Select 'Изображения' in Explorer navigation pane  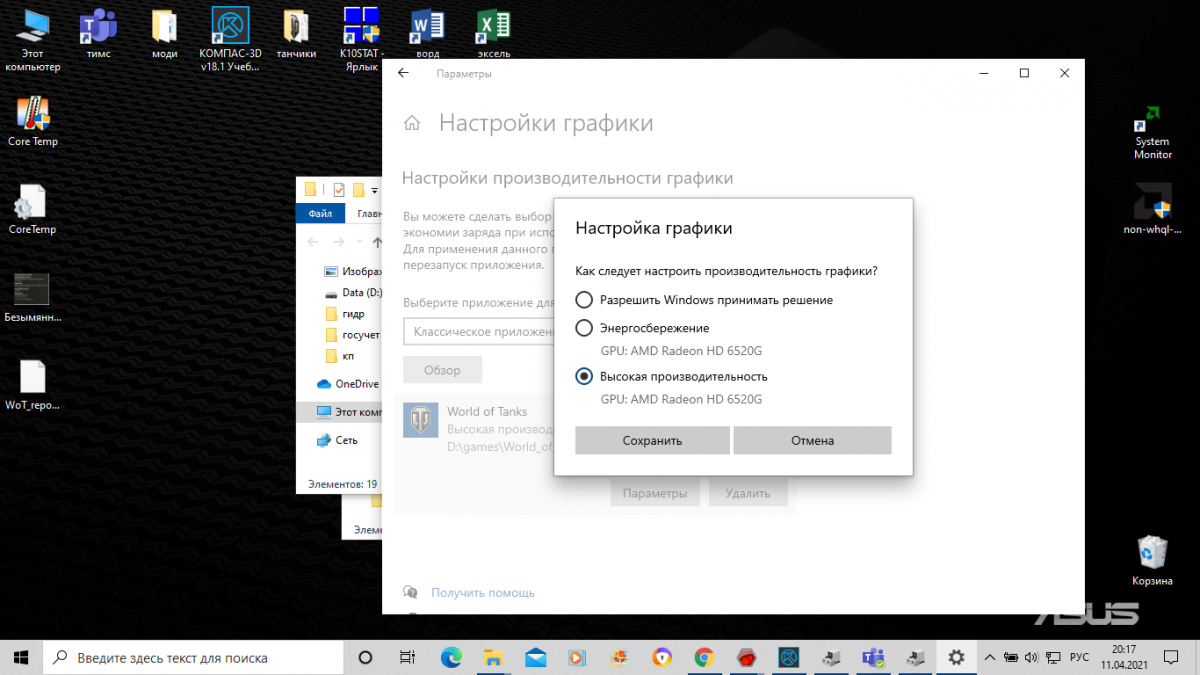(x=354, y=271)
